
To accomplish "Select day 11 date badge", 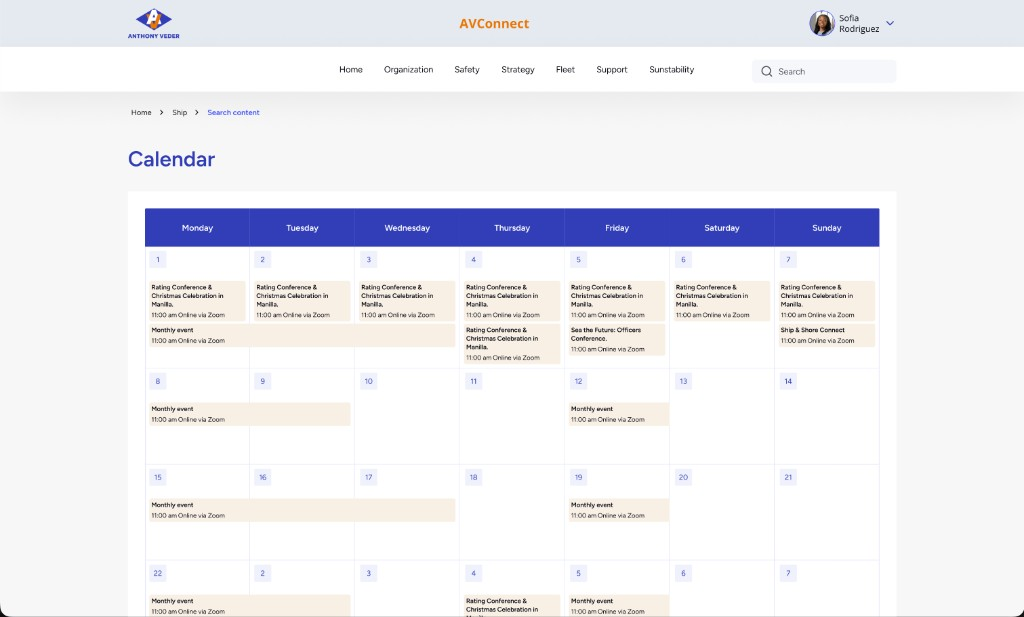I will 473,381.
